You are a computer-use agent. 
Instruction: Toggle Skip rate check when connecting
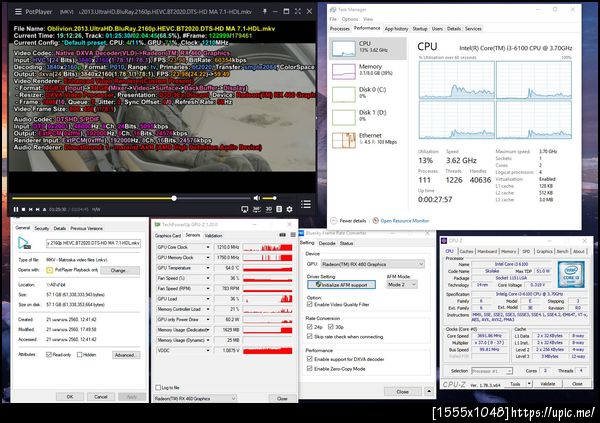click(x=310, y=336)
